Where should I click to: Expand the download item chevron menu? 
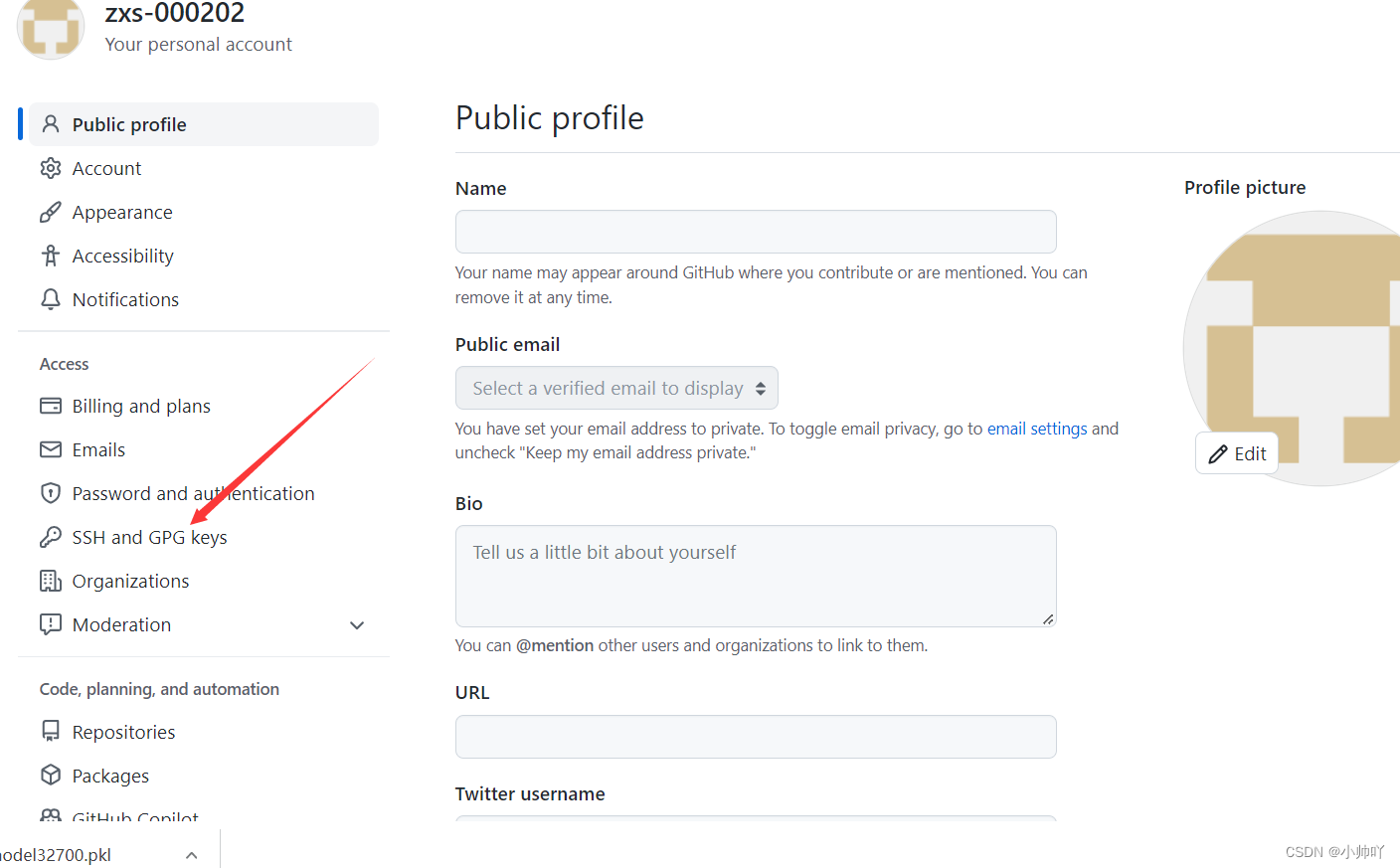[192, 855]
